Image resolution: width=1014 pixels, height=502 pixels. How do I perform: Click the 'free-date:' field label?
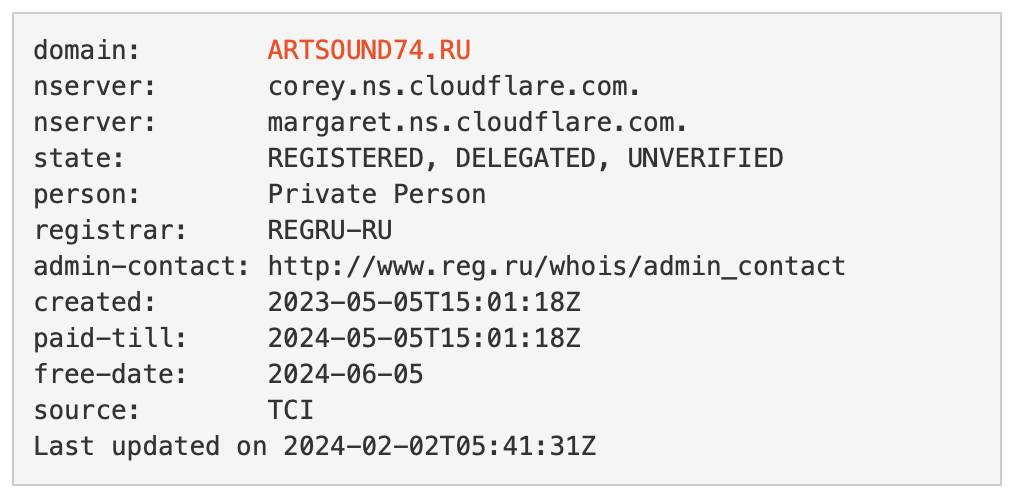click(x=108, y=374)
